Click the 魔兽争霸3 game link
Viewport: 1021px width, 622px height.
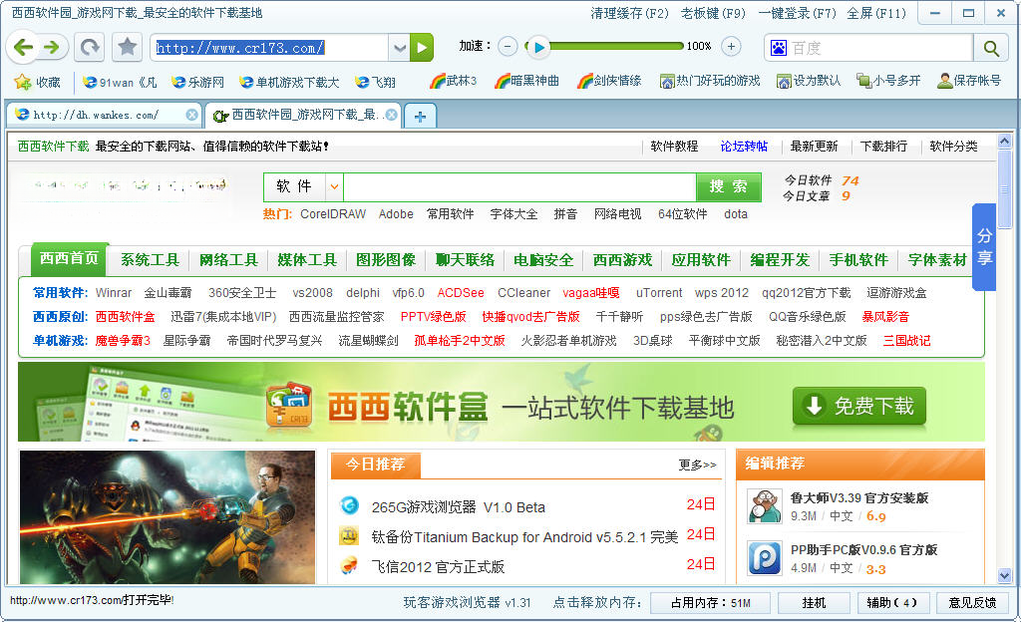coord(122,341)
